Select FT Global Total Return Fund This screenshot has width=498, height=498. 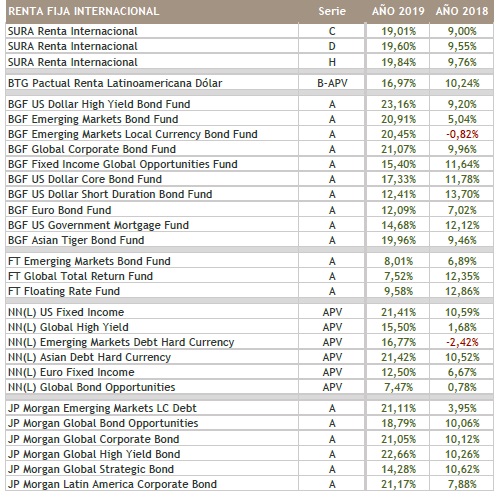pyautogui.click(x=80, y=276)
